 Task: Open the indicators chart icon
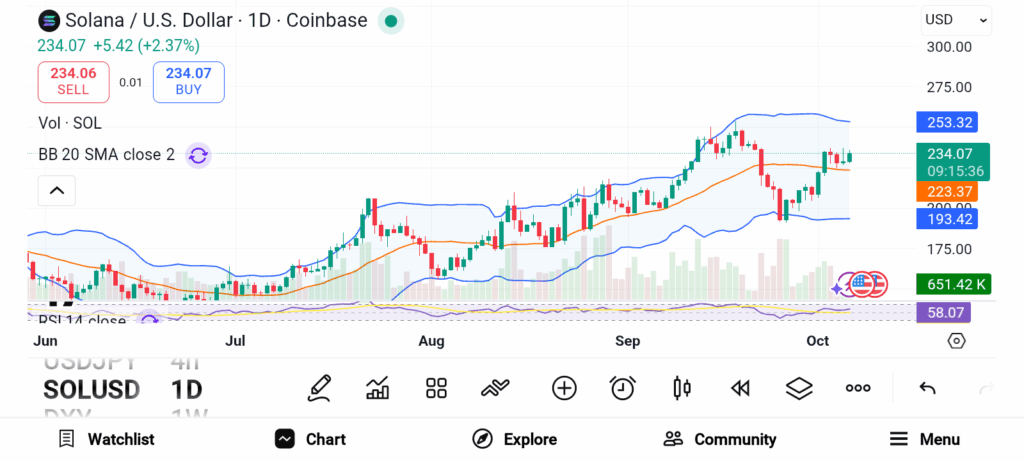378,388
